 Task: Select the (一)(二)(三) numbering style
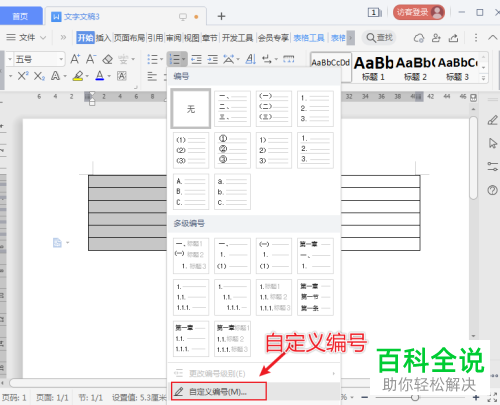(x=274, y=109)
